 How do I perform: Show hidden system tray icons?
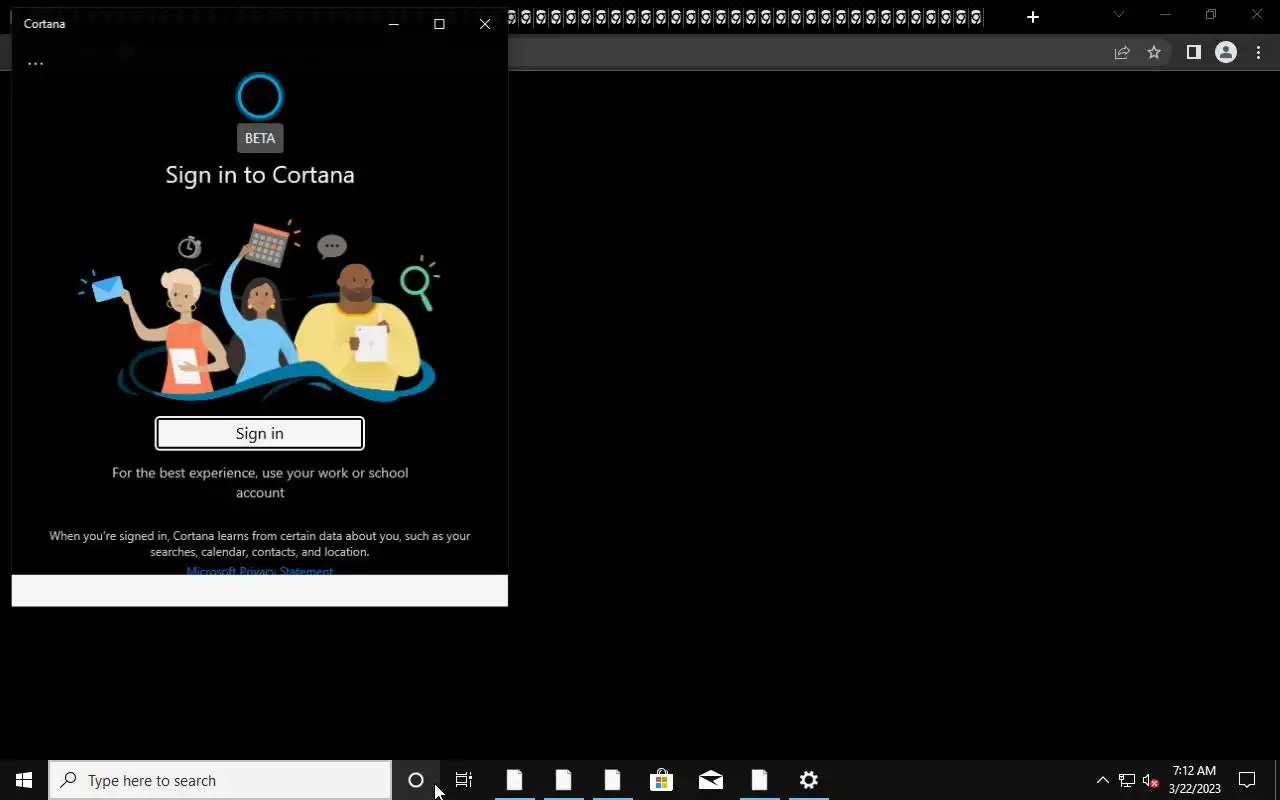[x=1103, y=780]
